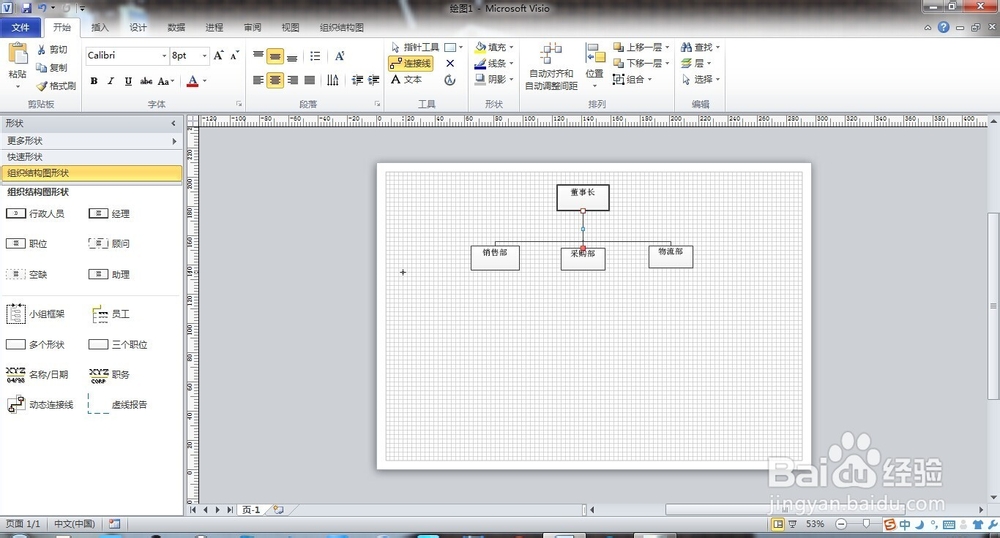
Task: Select Organization Chart Shapes (组织结构图形状) stencil
Action: (92, 173)
